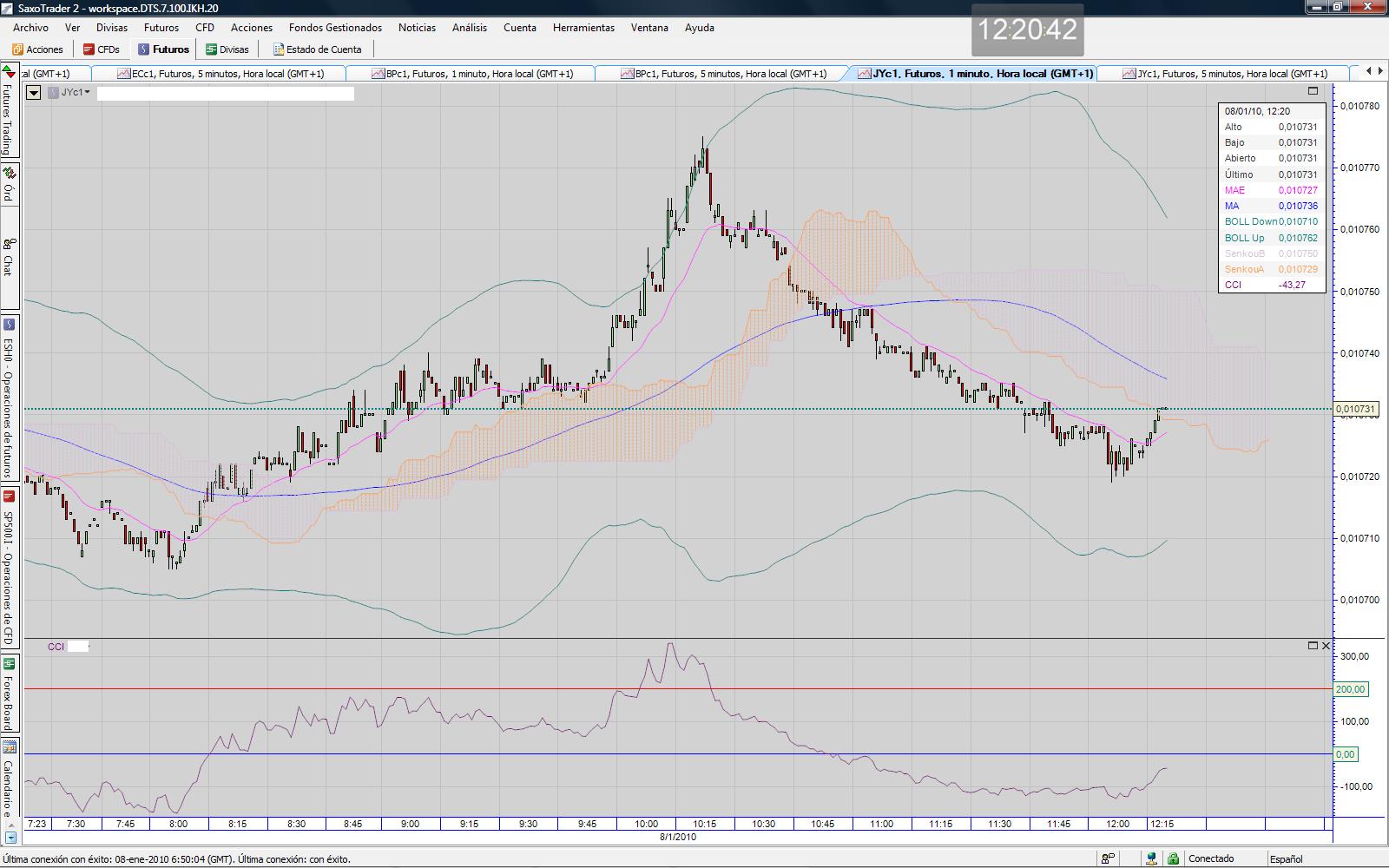Click the network globe status icon
The image size is (1389, 868).
click(x=1150, y=858)
